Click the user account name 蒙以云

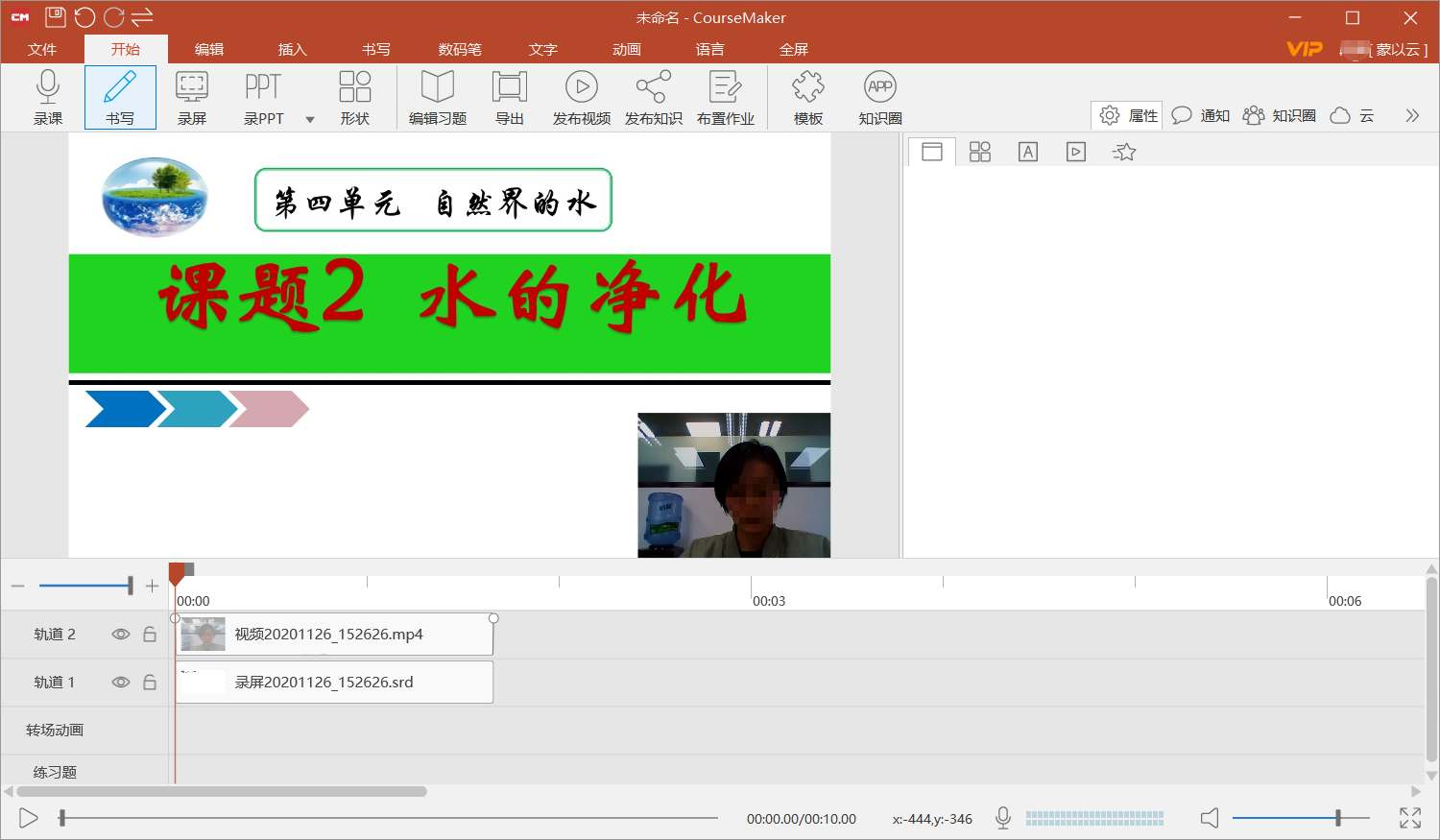(1398, 50)
